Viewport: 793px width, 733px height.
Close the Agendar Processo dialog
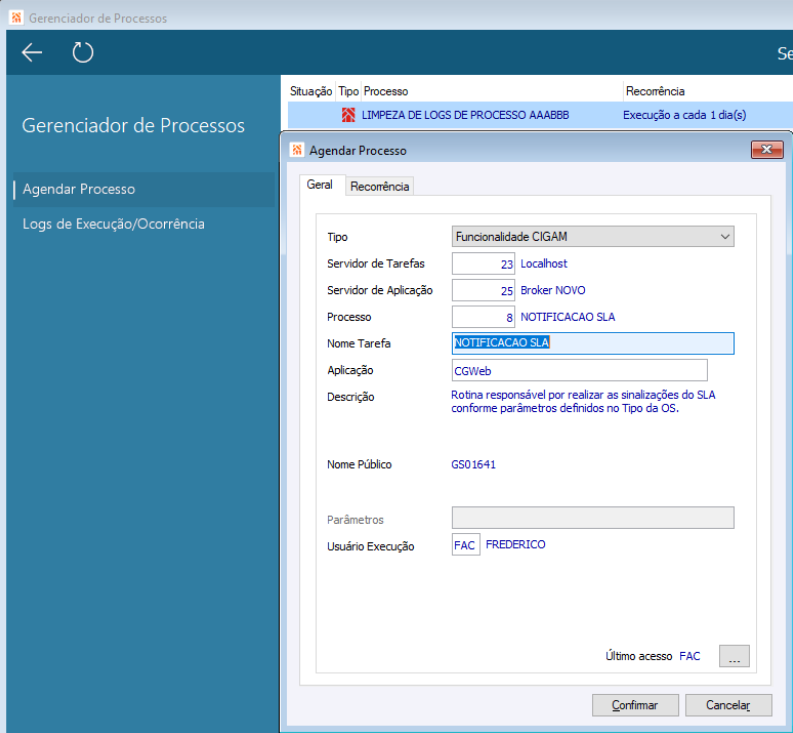(x=767, y=150)
